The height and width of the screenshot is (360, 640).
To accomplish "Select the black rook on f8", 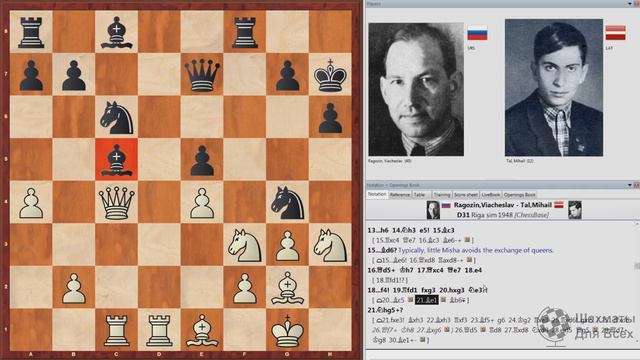I will pos(245,32).
